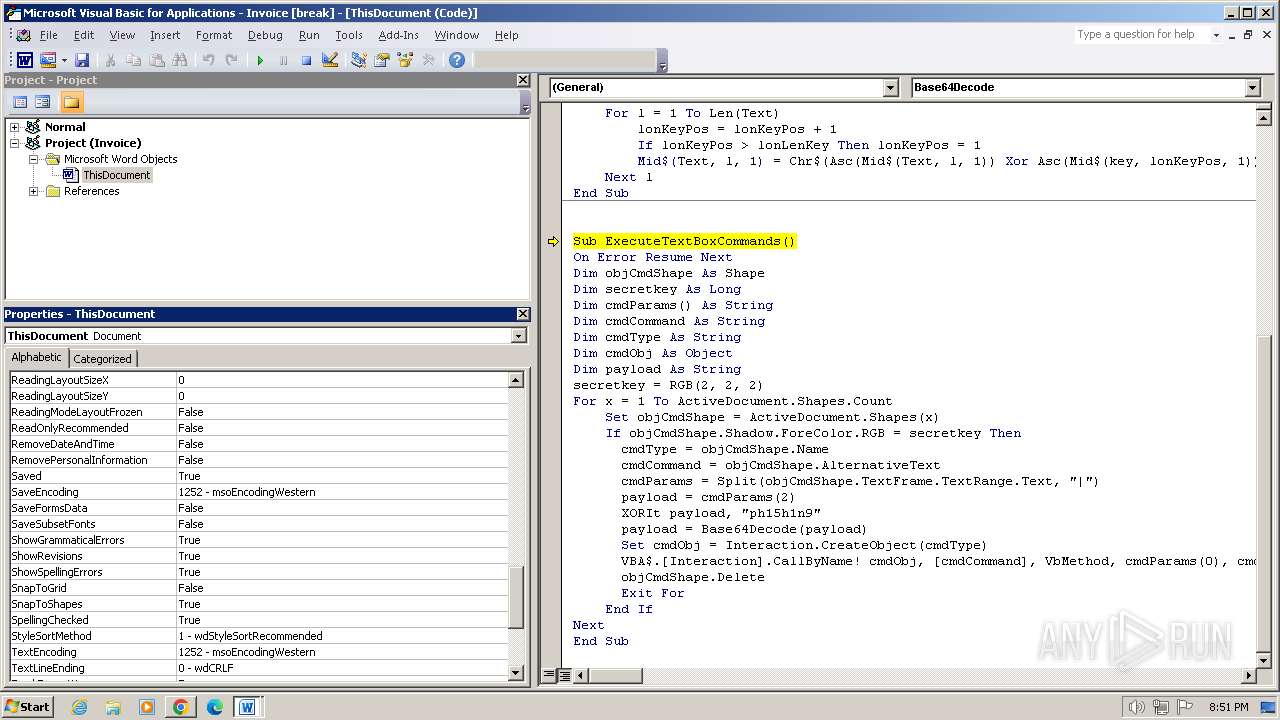
Task: Save the Invoice project via floppy icon
Action: pyautogui.click(x=82, y=60)
